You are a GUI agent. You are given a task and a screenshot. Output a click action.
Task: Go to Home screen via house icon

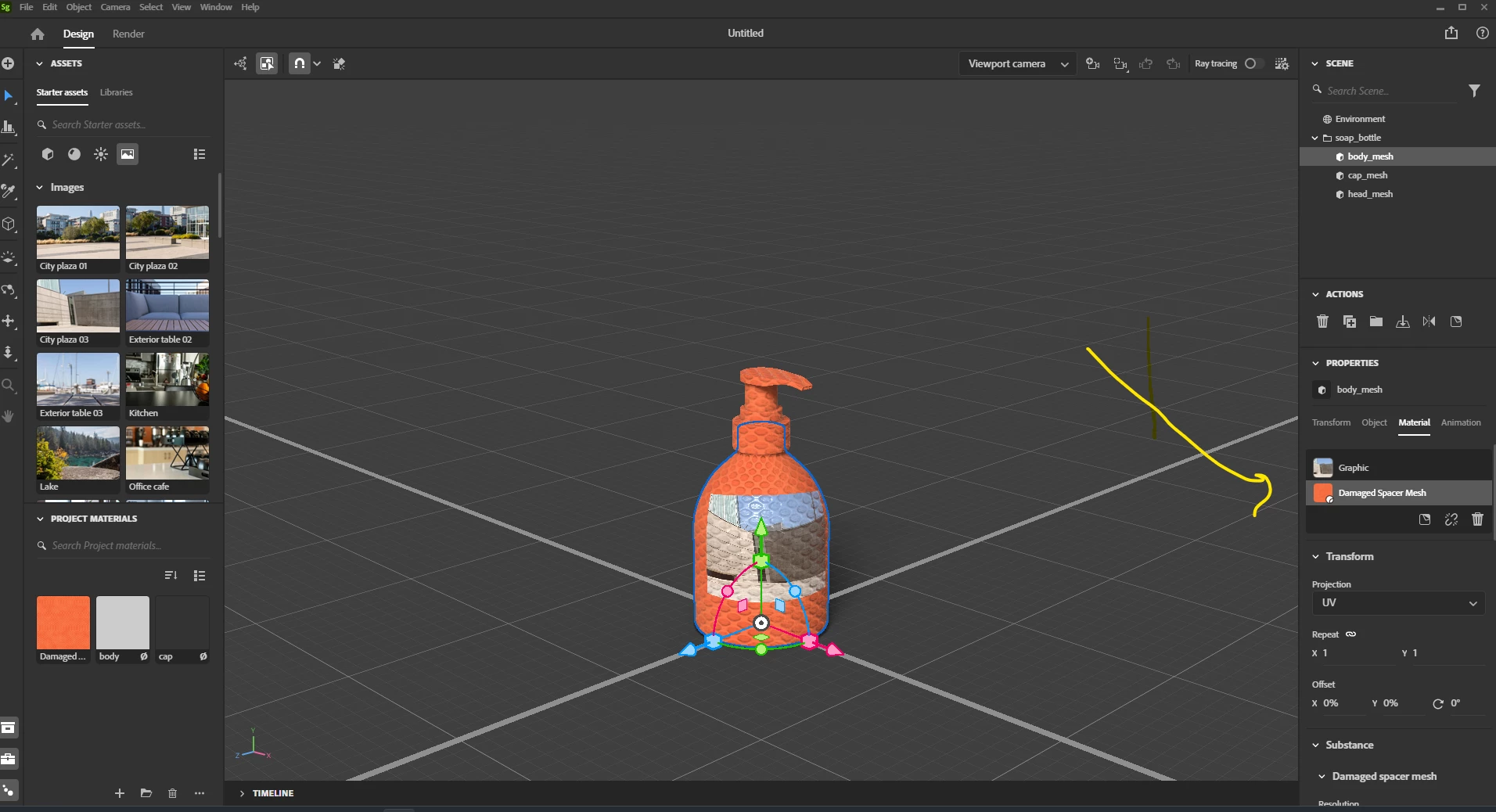[38, 34]
